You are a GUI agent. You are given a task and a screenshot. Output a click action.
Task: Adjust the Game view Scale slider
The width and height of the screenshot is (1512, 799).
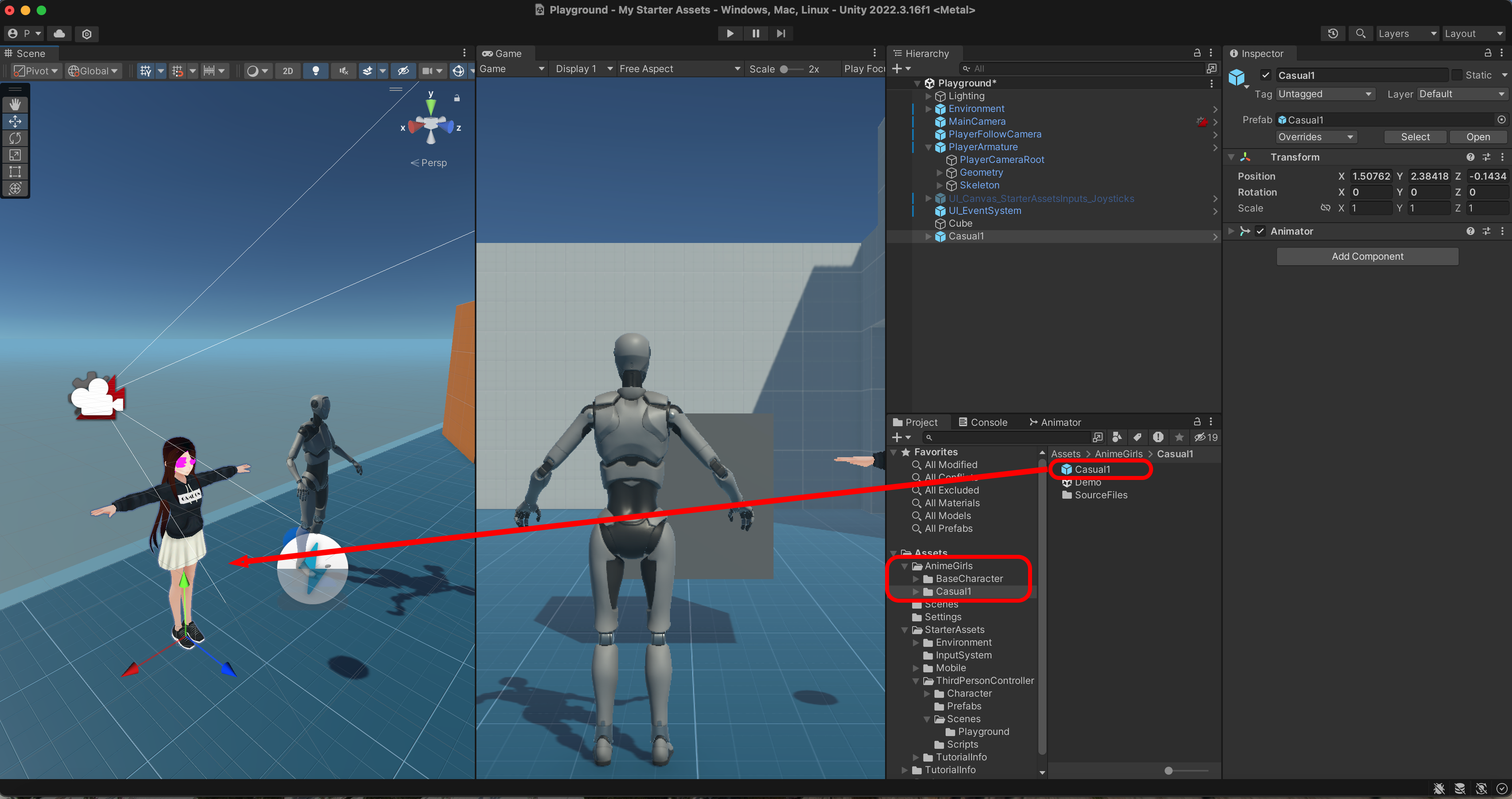click(784, 69)
